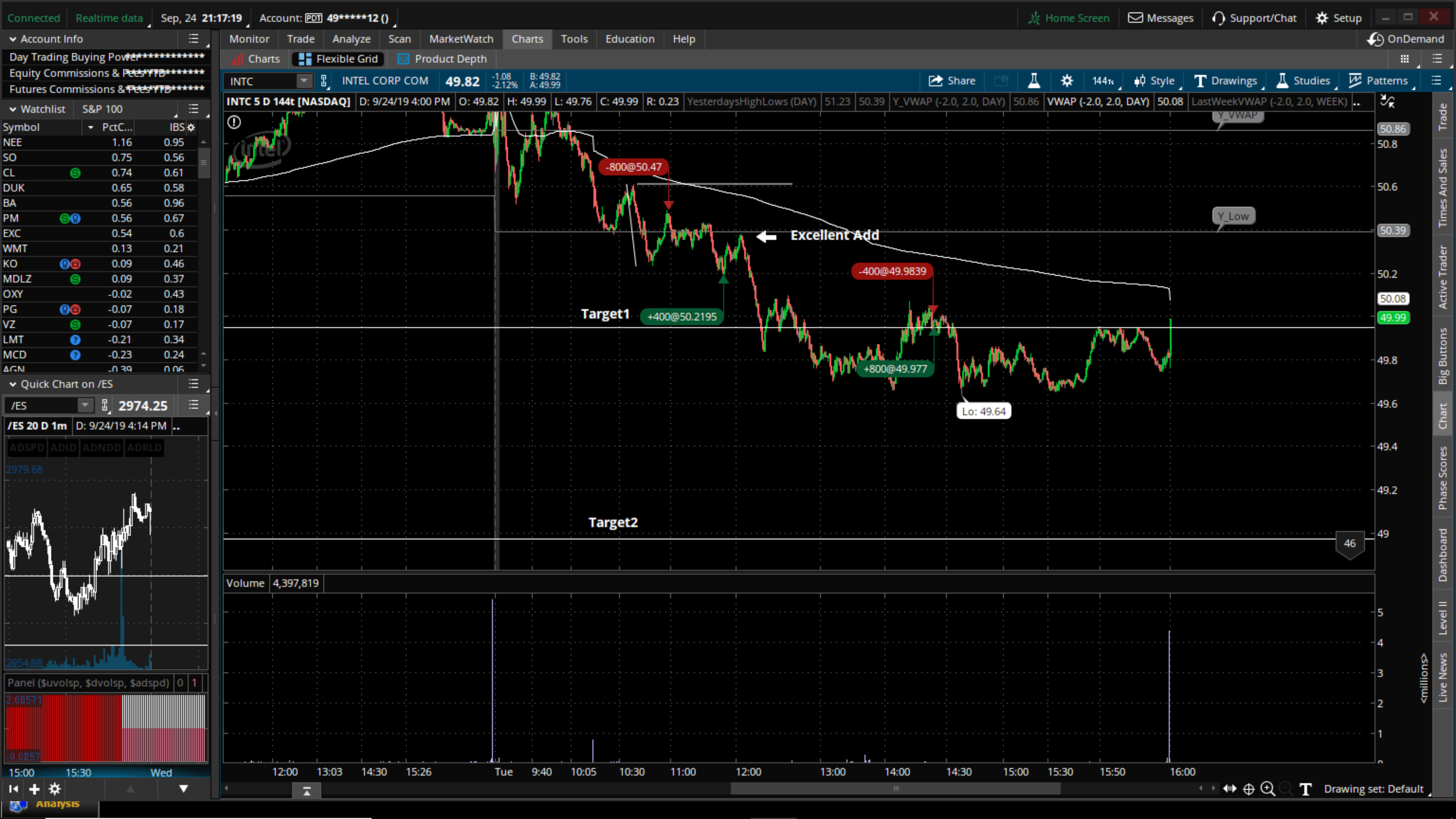
Task: Toggle Times And Sales sidebar panel
Action: tap(1443, 187)
